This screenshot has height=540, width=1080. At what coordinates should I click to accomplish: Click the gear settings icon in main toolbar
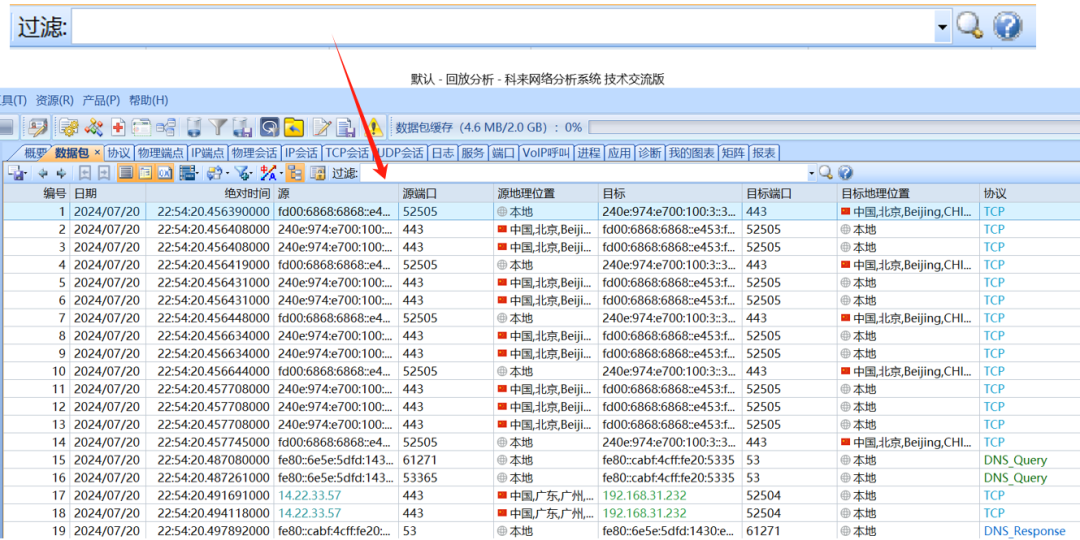click(68, 127)
